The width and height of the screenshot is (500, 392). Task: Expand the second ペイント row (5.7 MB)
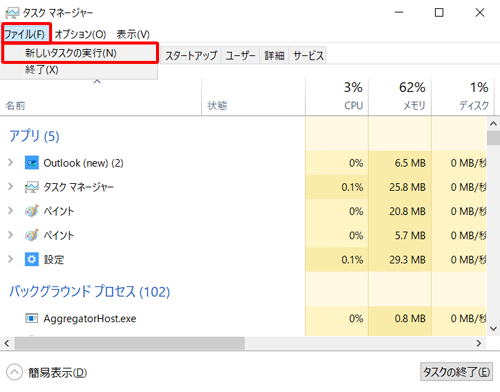(10, 235)
